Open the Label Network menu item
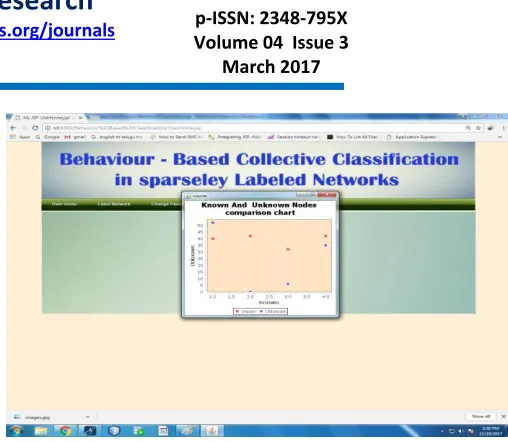508x442 pixels. point(114,204)
